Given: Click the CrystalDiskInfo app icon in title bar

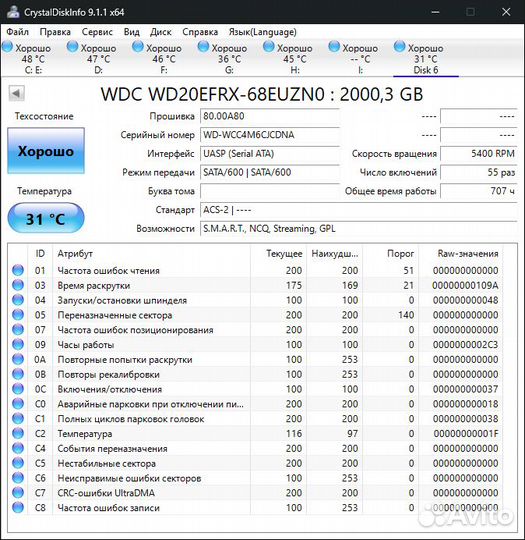Looking at the screenshot, I should [13, 12].
